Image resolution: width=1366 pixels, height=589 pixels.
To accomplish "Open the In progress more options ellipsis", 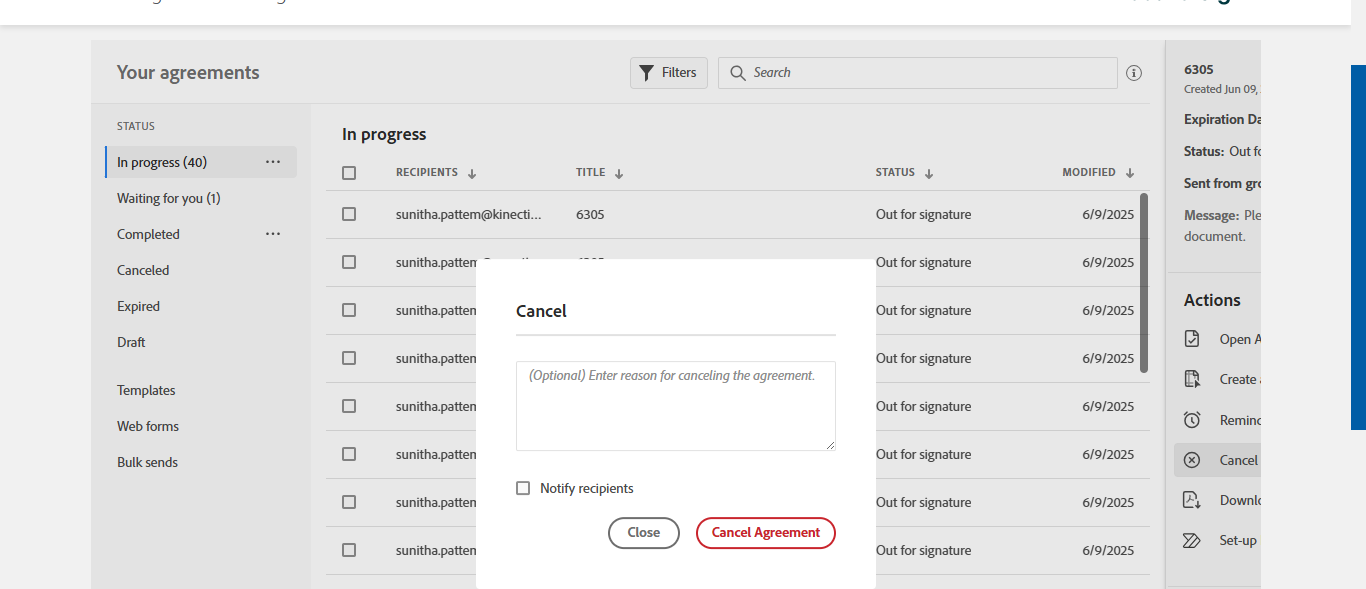I will [273, 162].
